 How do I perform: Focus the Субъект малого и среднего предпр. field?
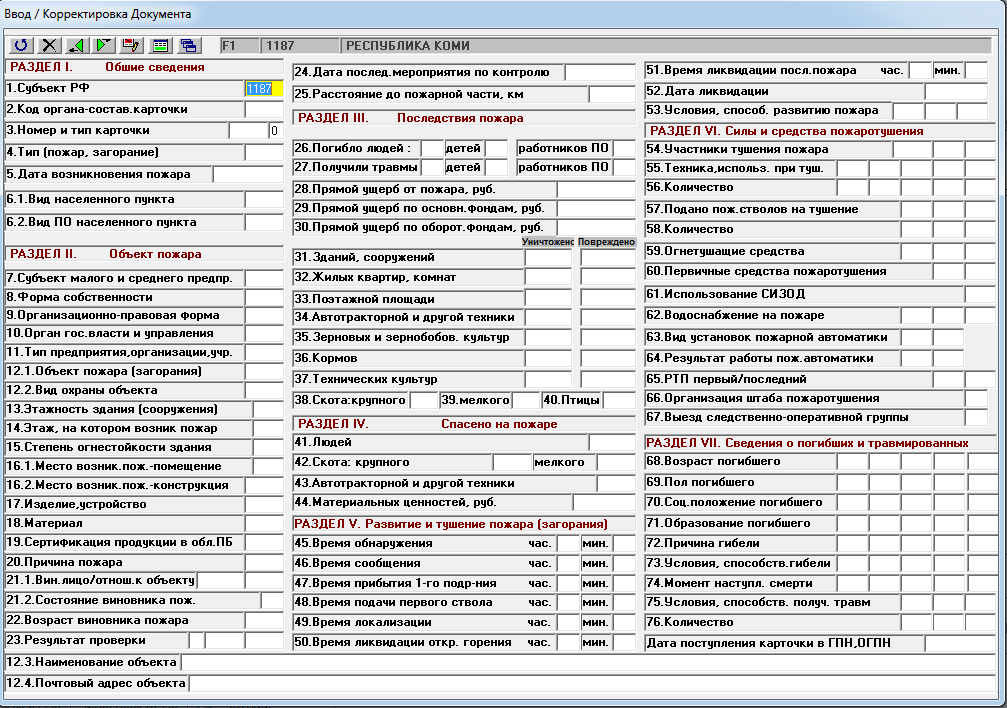coord(264,278)
